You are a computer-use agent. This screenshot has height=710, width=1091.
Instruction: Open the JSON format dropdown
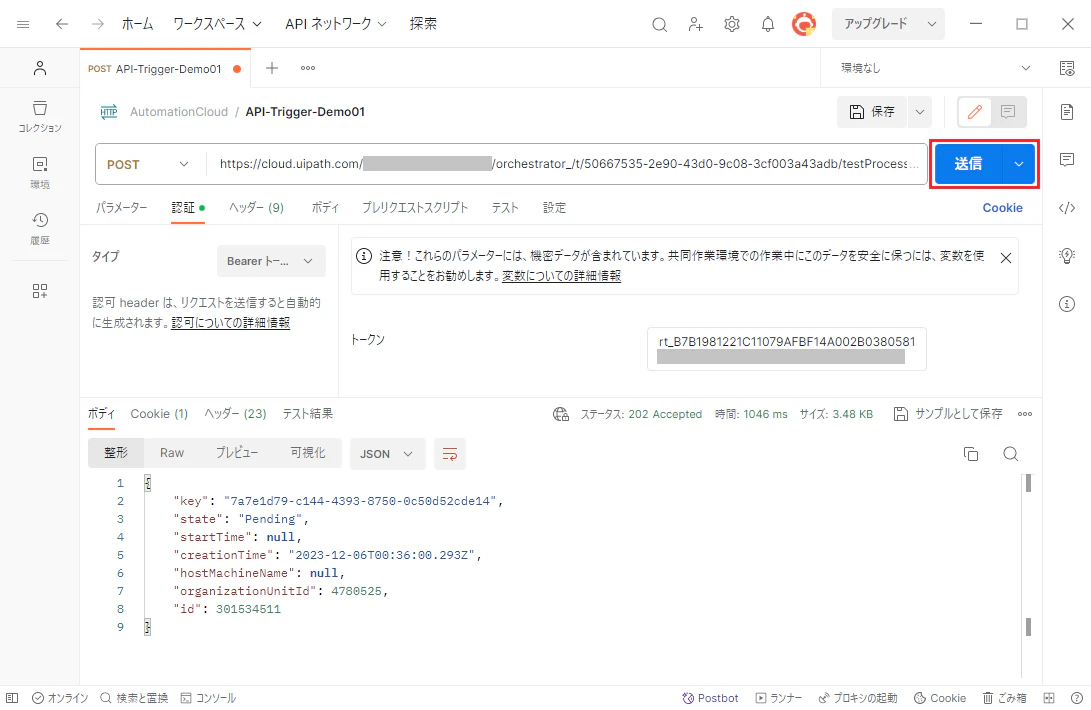click(x=387, y=454)
